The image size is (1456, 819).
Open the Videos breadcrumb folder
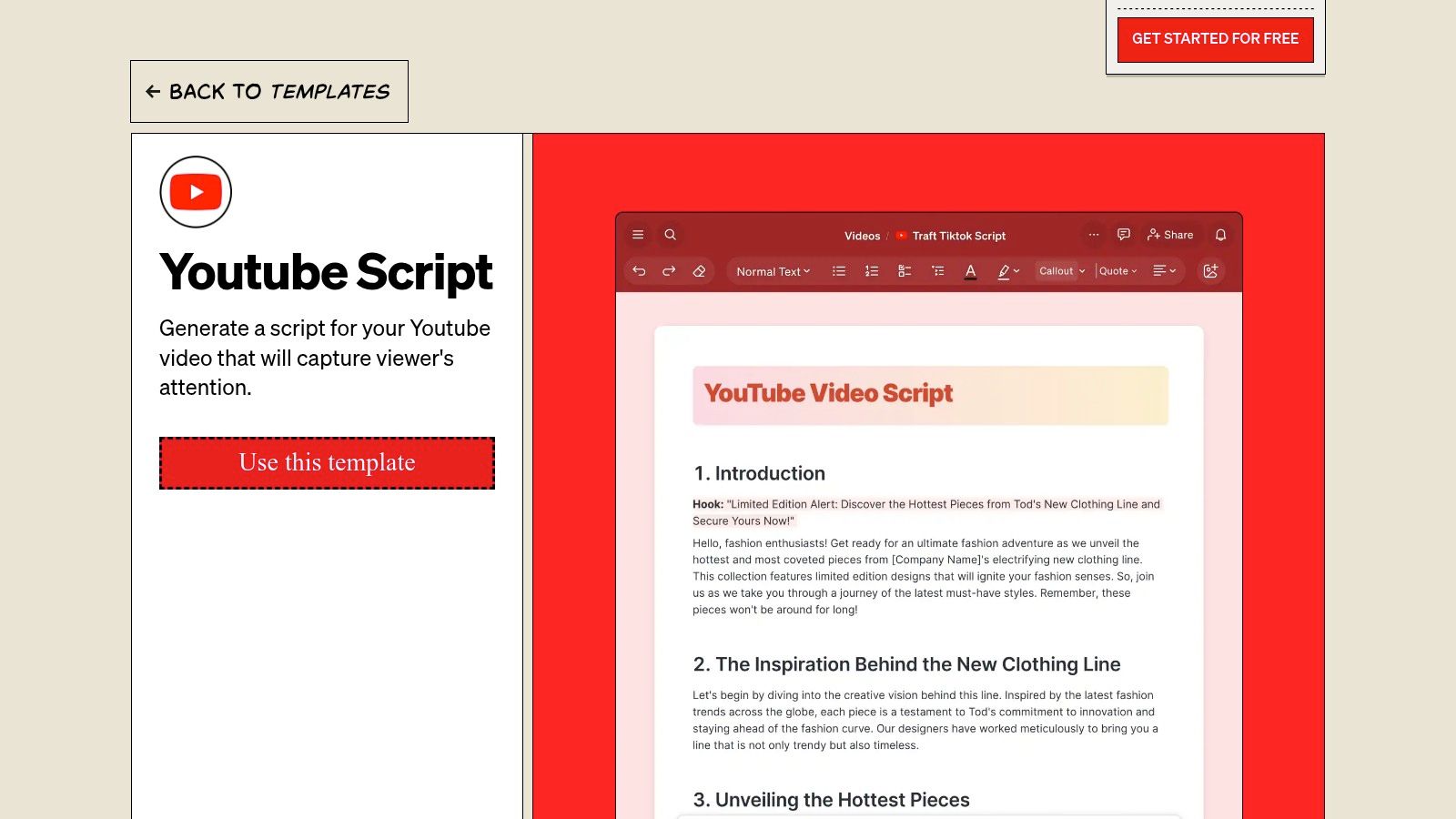click(862, 236)
